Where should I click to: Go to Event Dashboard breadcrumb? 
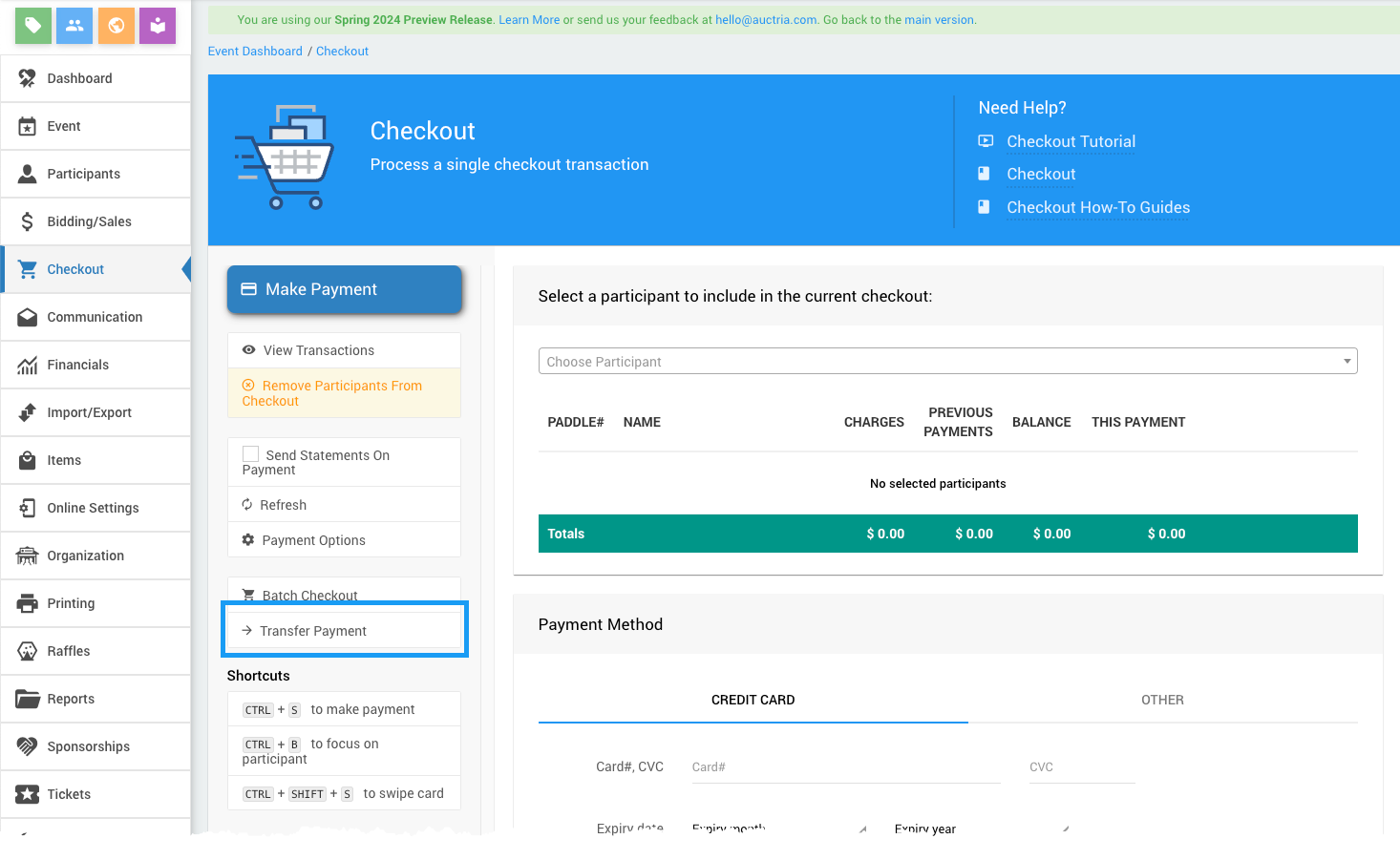tap(255, 52)
